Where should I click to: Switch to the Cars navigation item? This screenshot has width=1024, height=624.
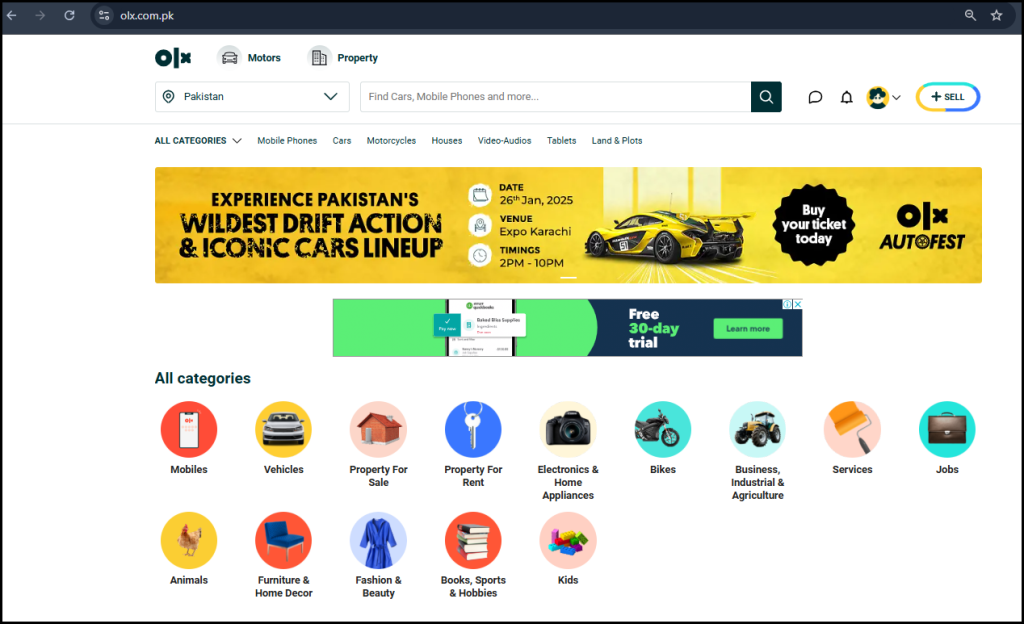click(x=341, y=141)
